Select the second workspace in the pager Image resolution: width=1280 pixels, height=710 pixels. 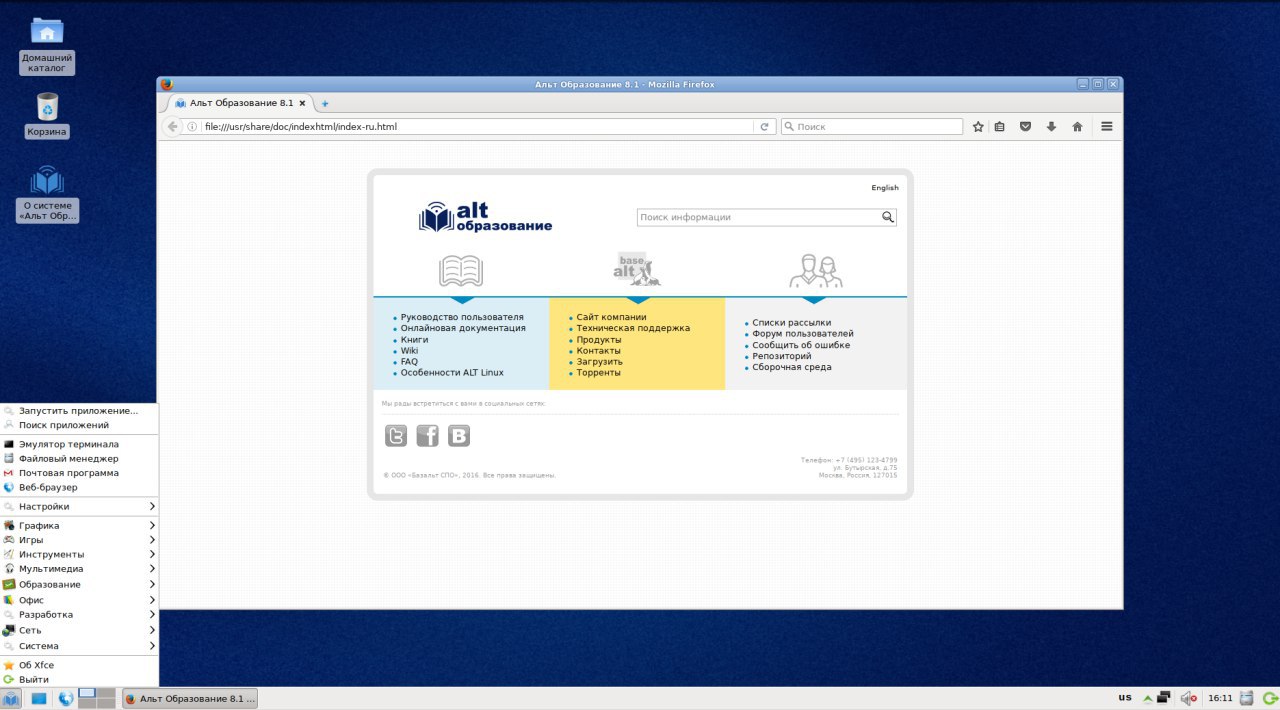105,693
